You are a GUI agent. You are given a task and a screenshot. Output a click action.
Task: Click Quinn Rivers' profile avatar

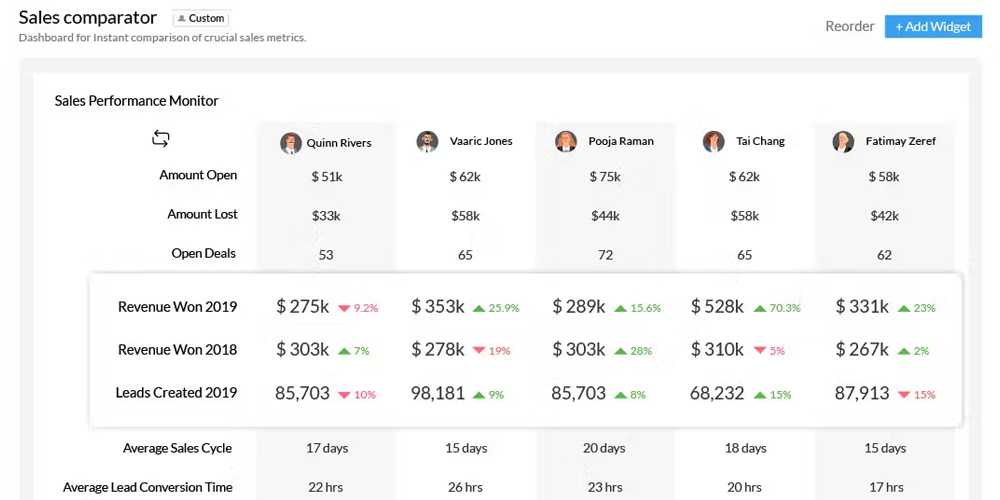pyautogui.click(x=291, y=142)
